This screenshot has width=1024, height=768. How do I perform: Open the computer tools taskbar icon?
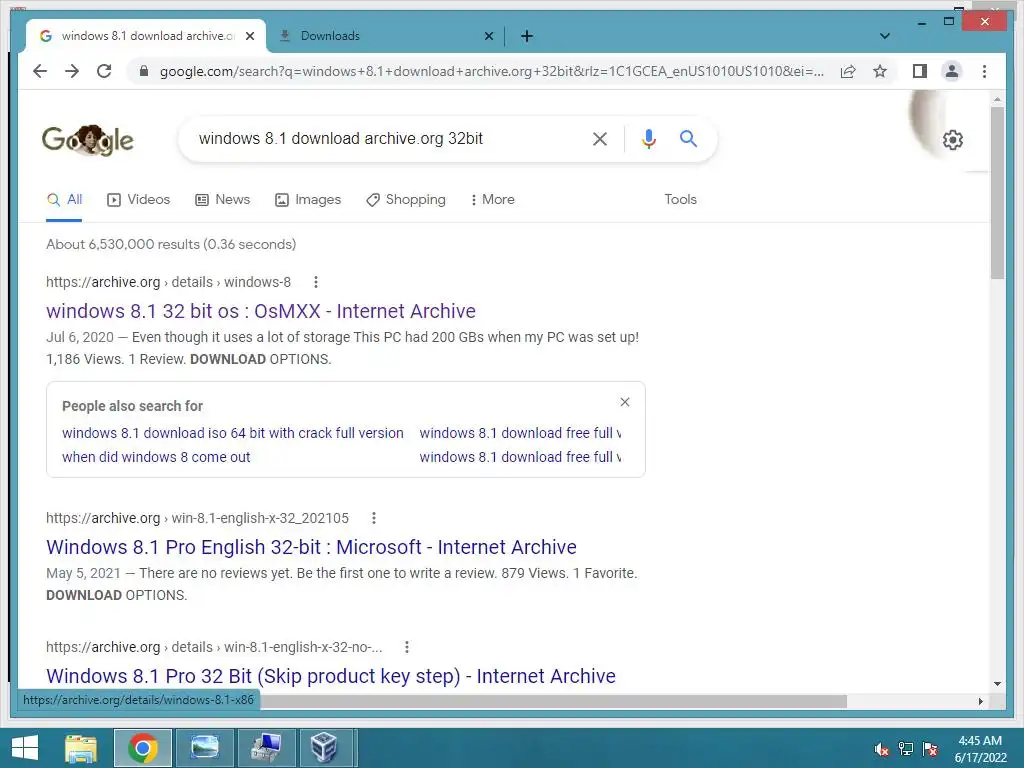[266, 748]
